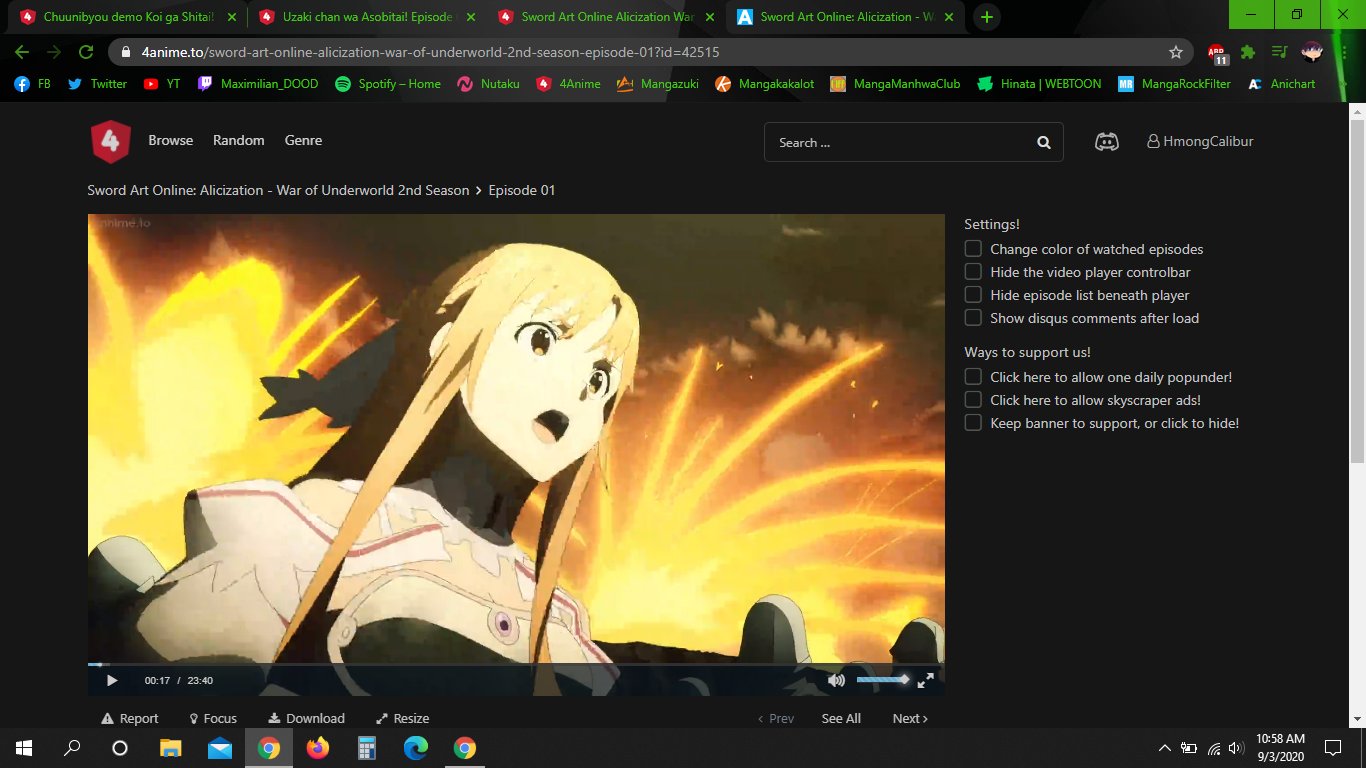Open the Twitter bookmark
Screen dimensions: 1366x768
(97, 84)
